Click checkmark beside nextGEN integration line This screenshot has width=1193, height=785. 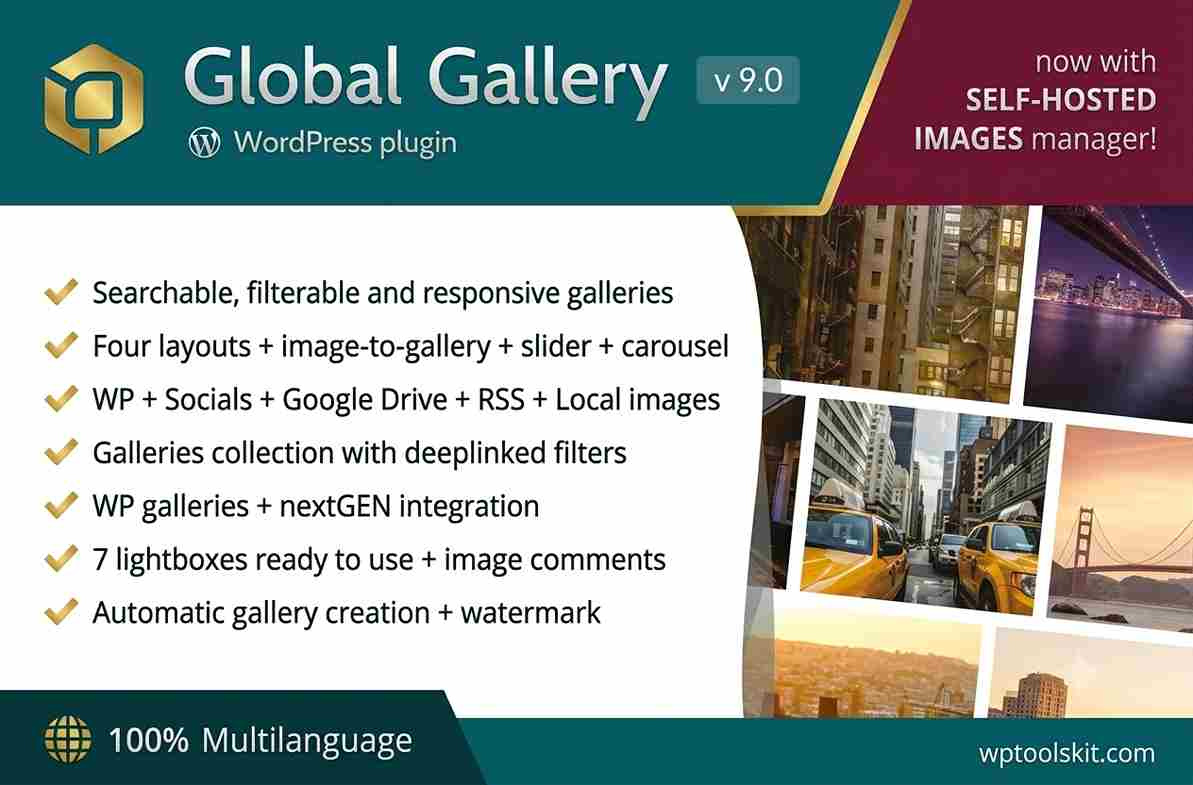point(61,504)
